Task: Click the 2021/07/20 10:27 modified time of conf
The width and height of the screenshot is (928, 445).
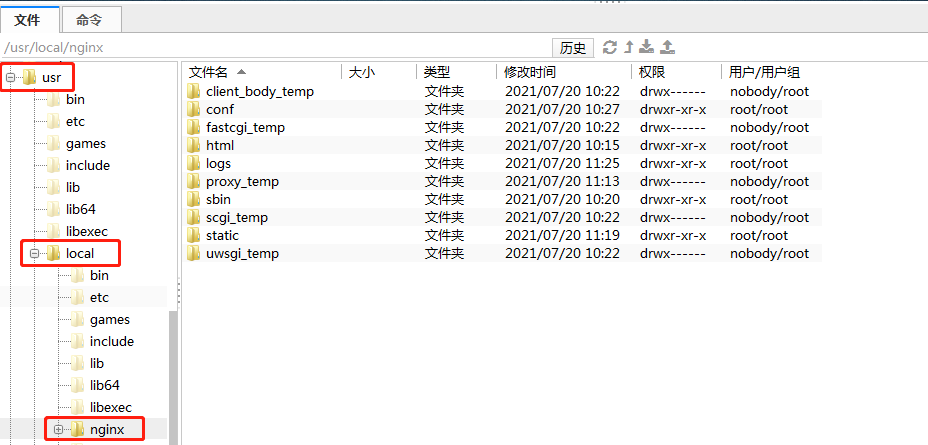Action: (x=562, y=109)
